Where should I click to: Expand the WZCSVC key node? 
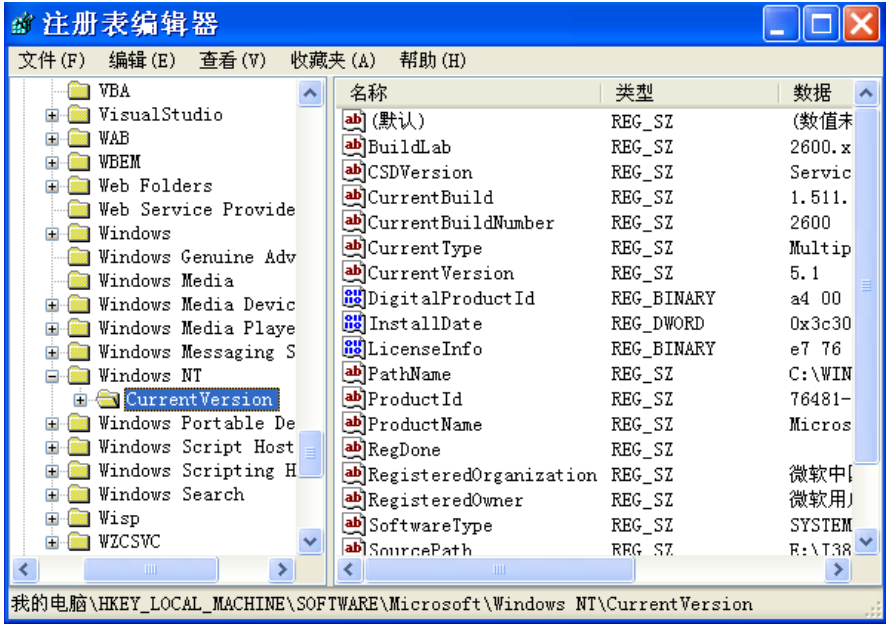click(x=52, y=542)
